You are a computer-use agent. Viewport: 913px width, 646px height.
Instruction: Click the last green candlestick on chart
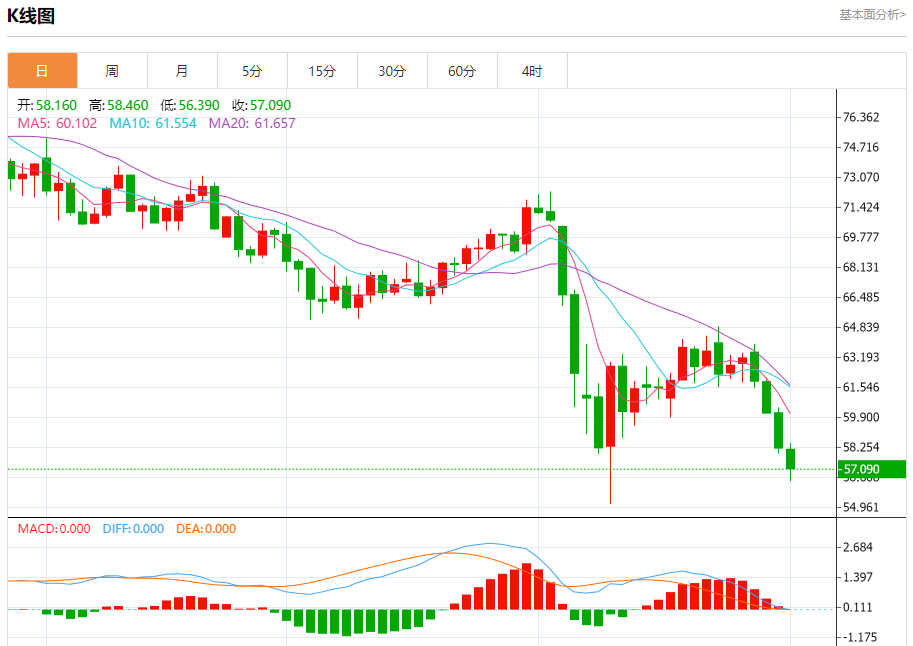tap(790, 459)
